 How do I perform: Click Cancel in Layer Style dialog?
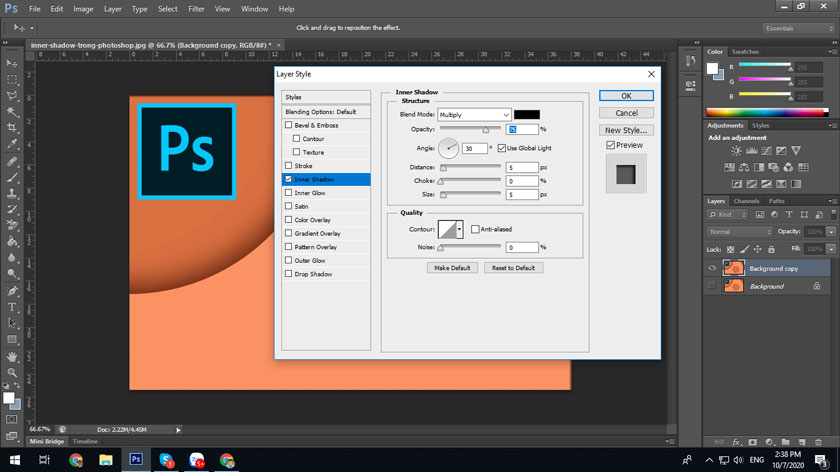[x=626, y=113]
